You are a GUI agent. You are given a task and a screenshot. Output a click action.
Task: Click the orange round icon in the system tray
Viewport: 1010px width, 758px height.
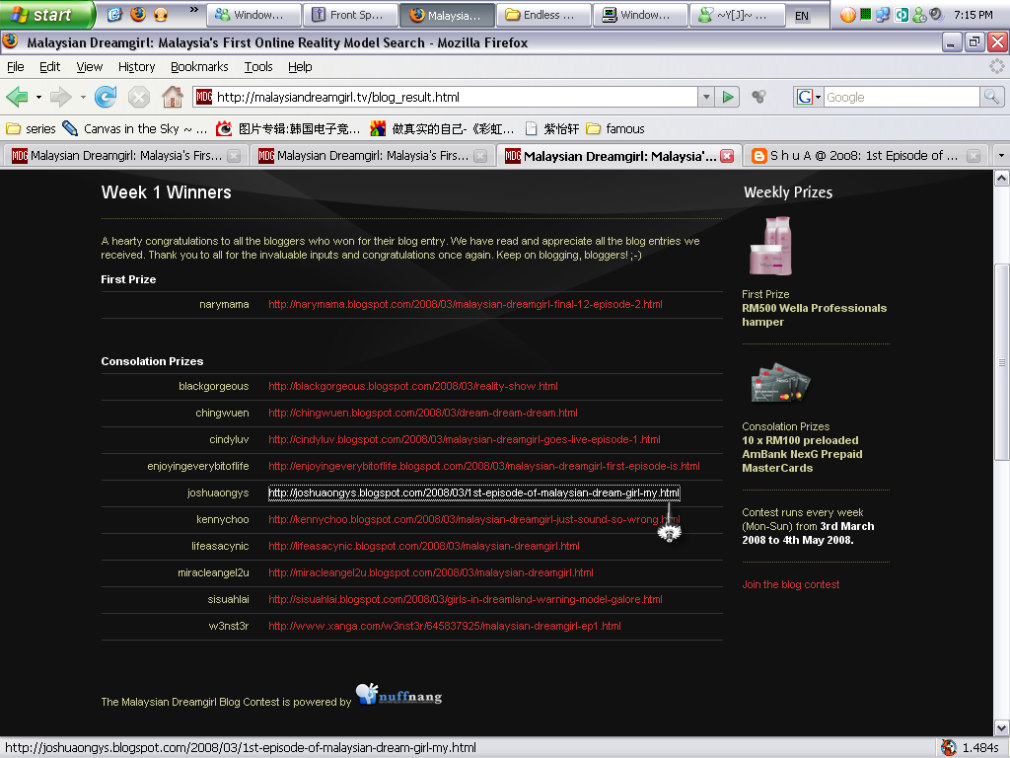coord(848,15)
